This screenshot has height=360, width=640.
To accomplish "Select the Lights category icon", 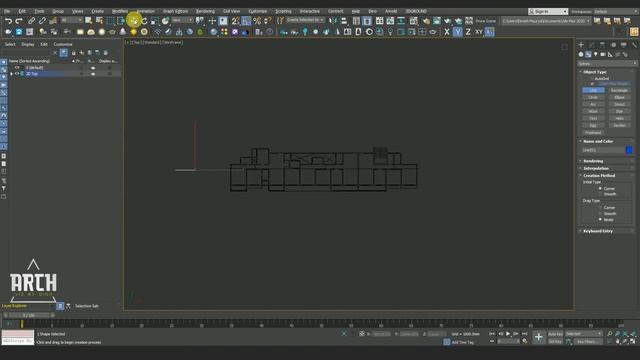I will [x=596, y=54].
